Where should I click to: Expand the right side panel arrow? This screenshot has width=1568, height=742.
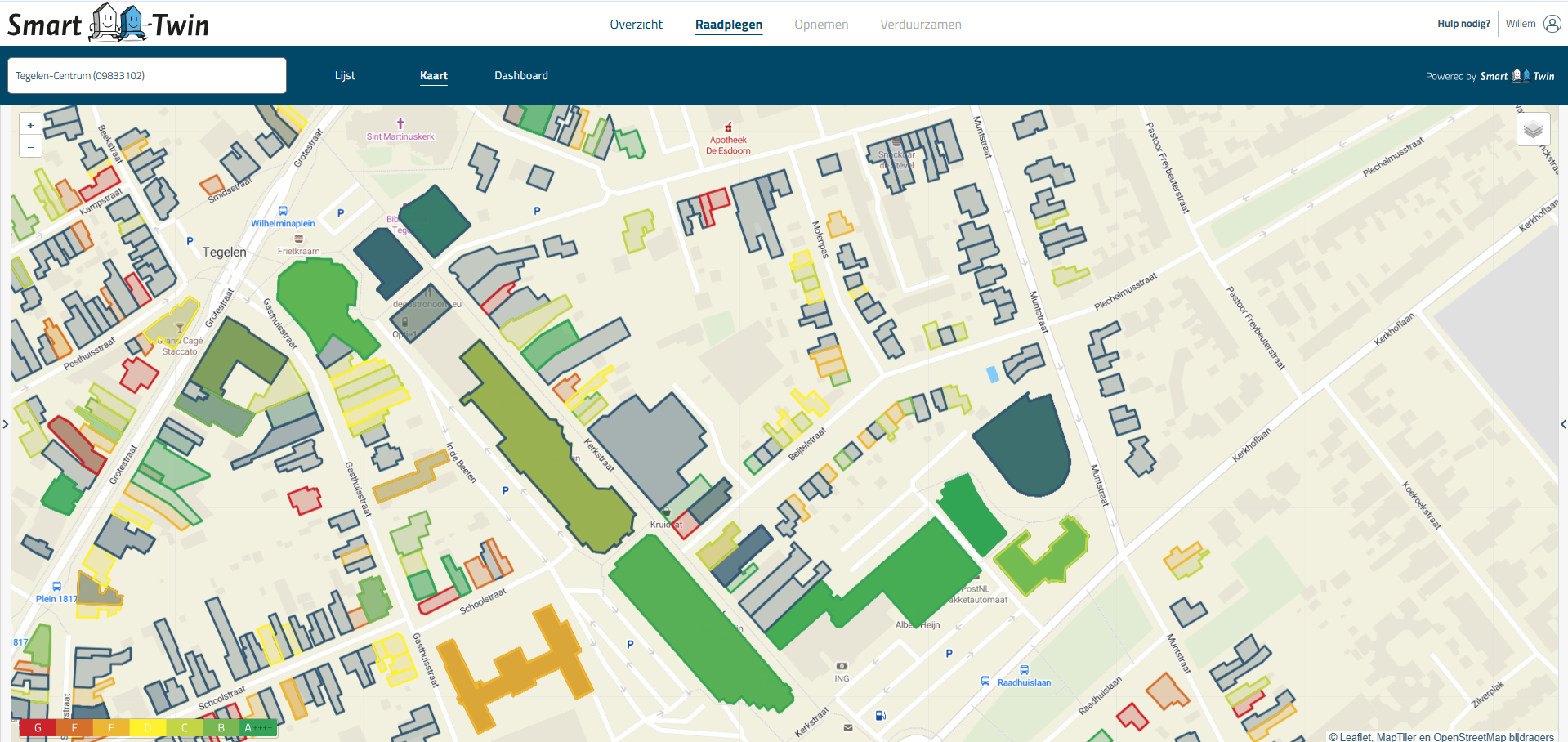coord(1562,424)
